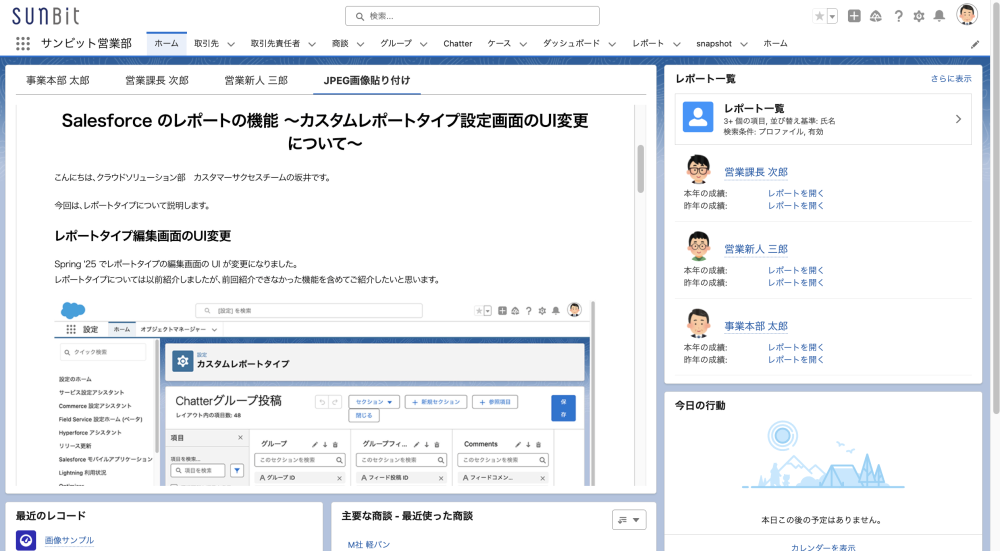
Task: Click the embedded Salesforce setup screenshot image
Action: tap(325, 393)
